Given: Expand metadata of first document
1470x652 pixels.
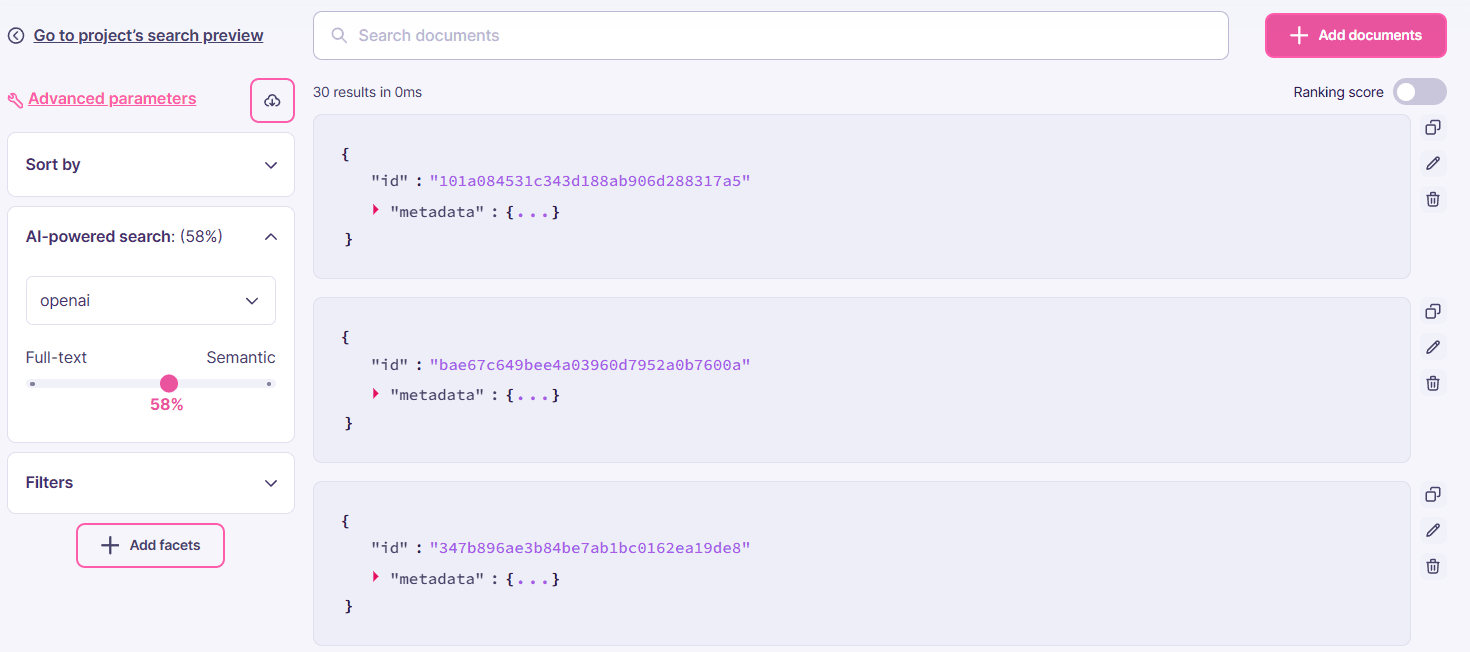Looking at the screenshot, I should [376, 211].
